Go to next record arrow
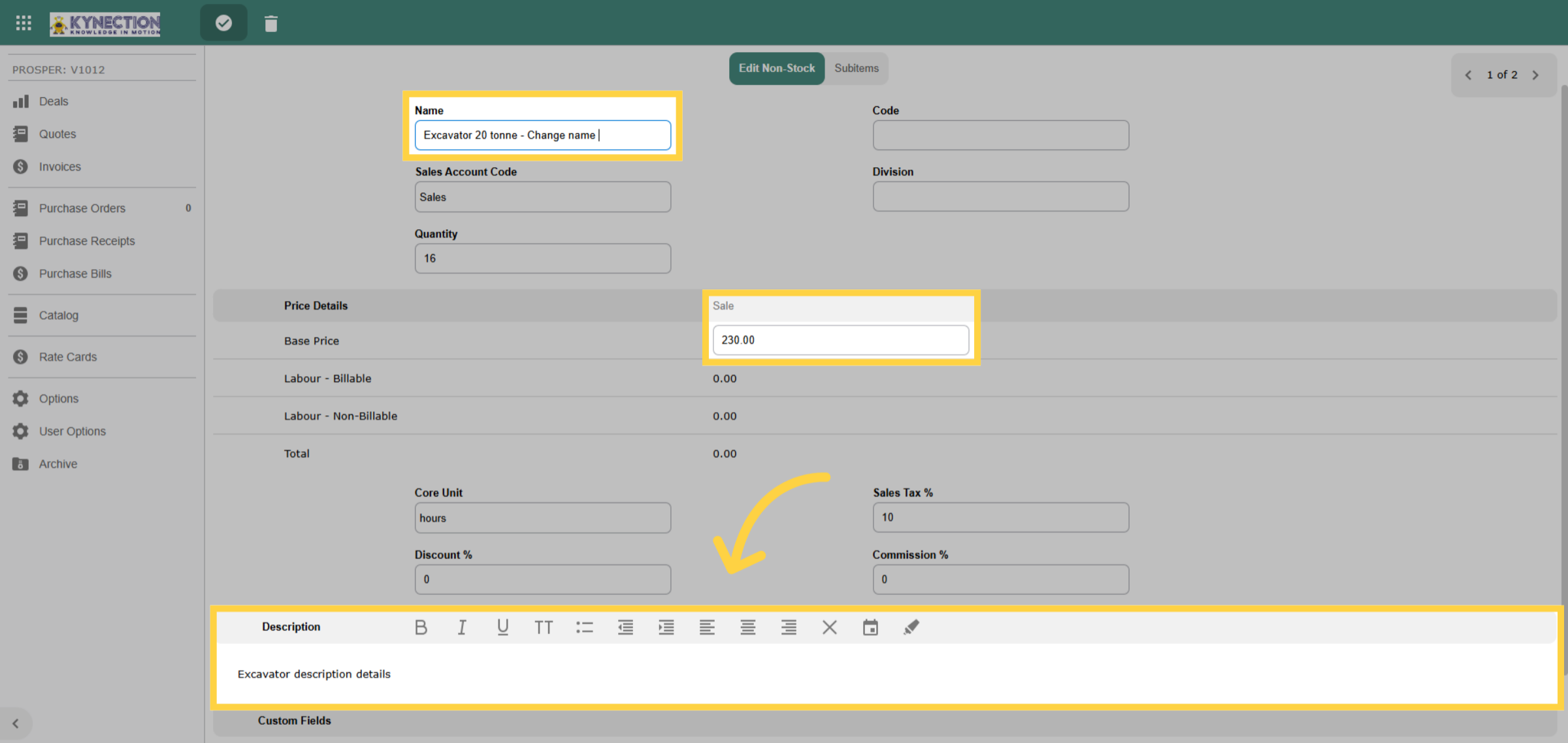This screenshot has width=1568, height=743. [1535, 75]
